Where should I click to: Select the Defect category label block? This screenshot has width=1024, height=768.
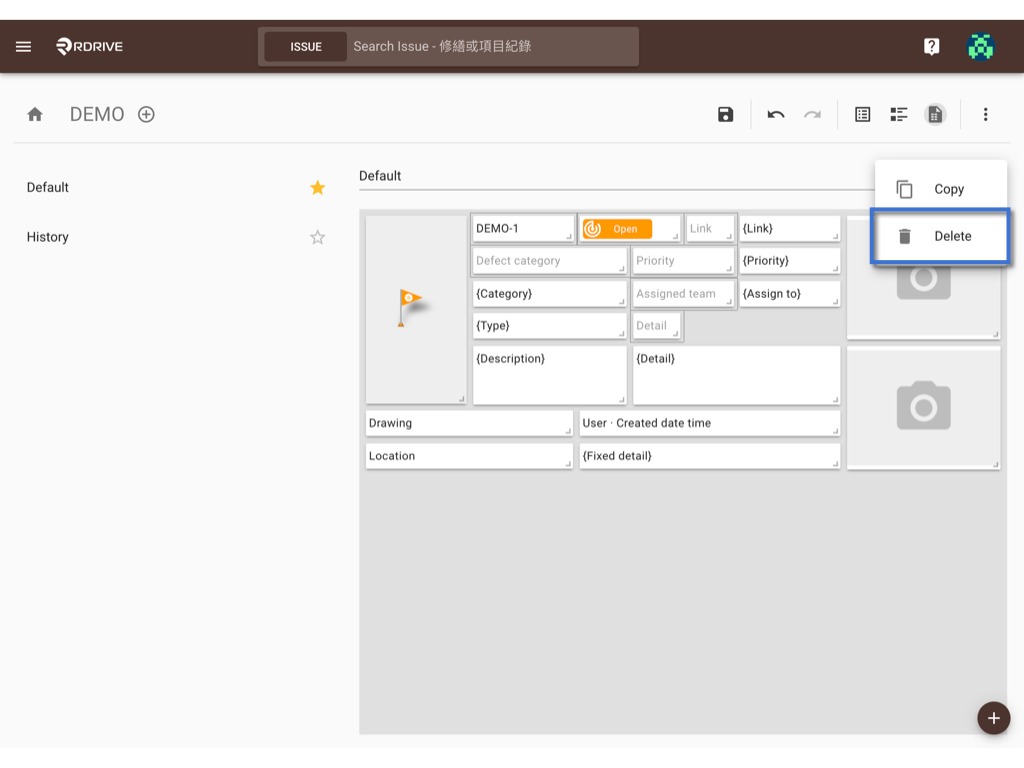(549, 261)
